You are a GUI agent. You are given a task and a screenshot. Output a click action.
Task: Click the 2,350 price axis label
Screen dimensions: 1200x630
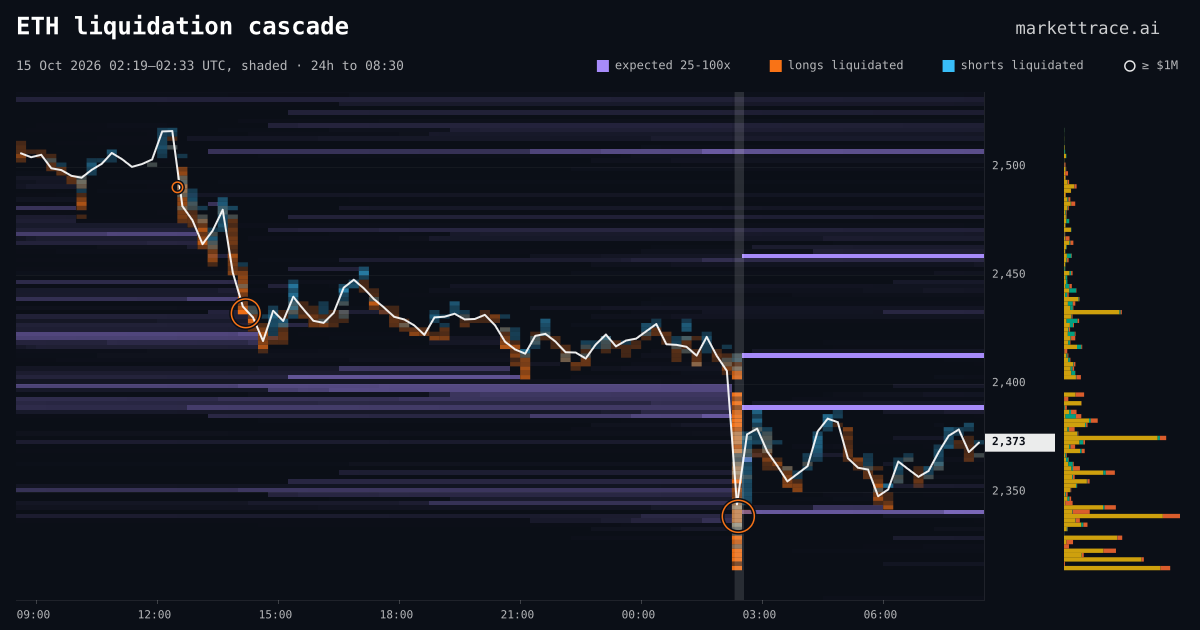1009,491
